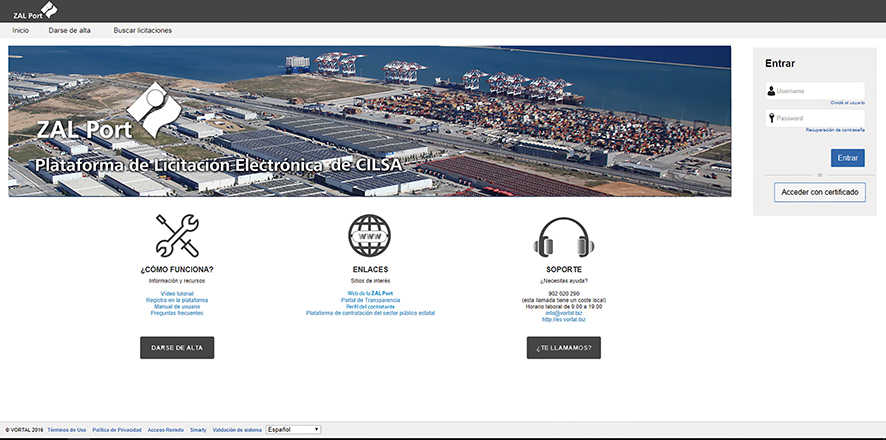Image resolution: width=886 pixels, height=440 pixels.
Task: Click the ¿TE LLAMAMOS? button
Action: point(563,348)
